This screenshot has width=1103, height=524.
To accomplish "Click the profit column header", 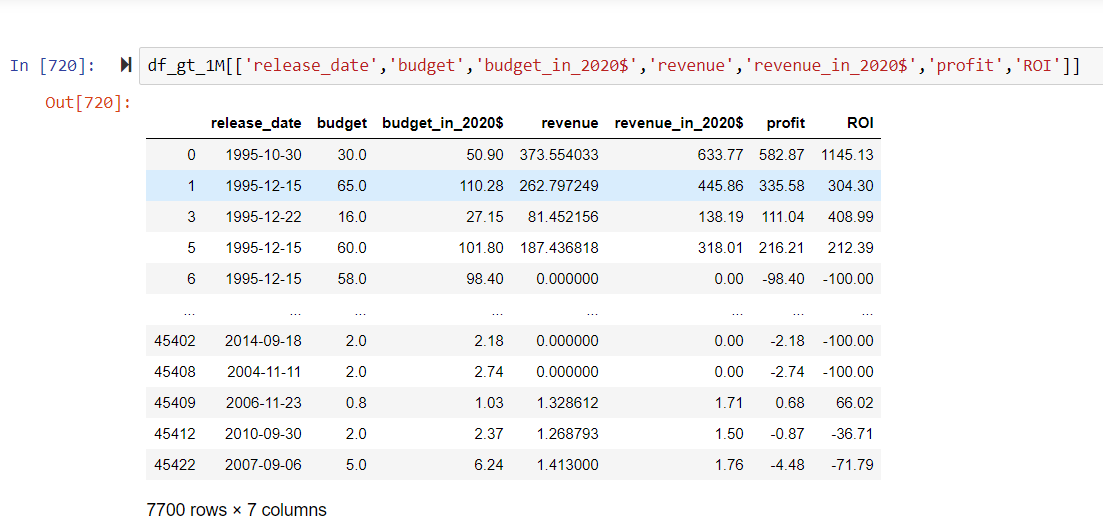I will click(x=786, y=123).
